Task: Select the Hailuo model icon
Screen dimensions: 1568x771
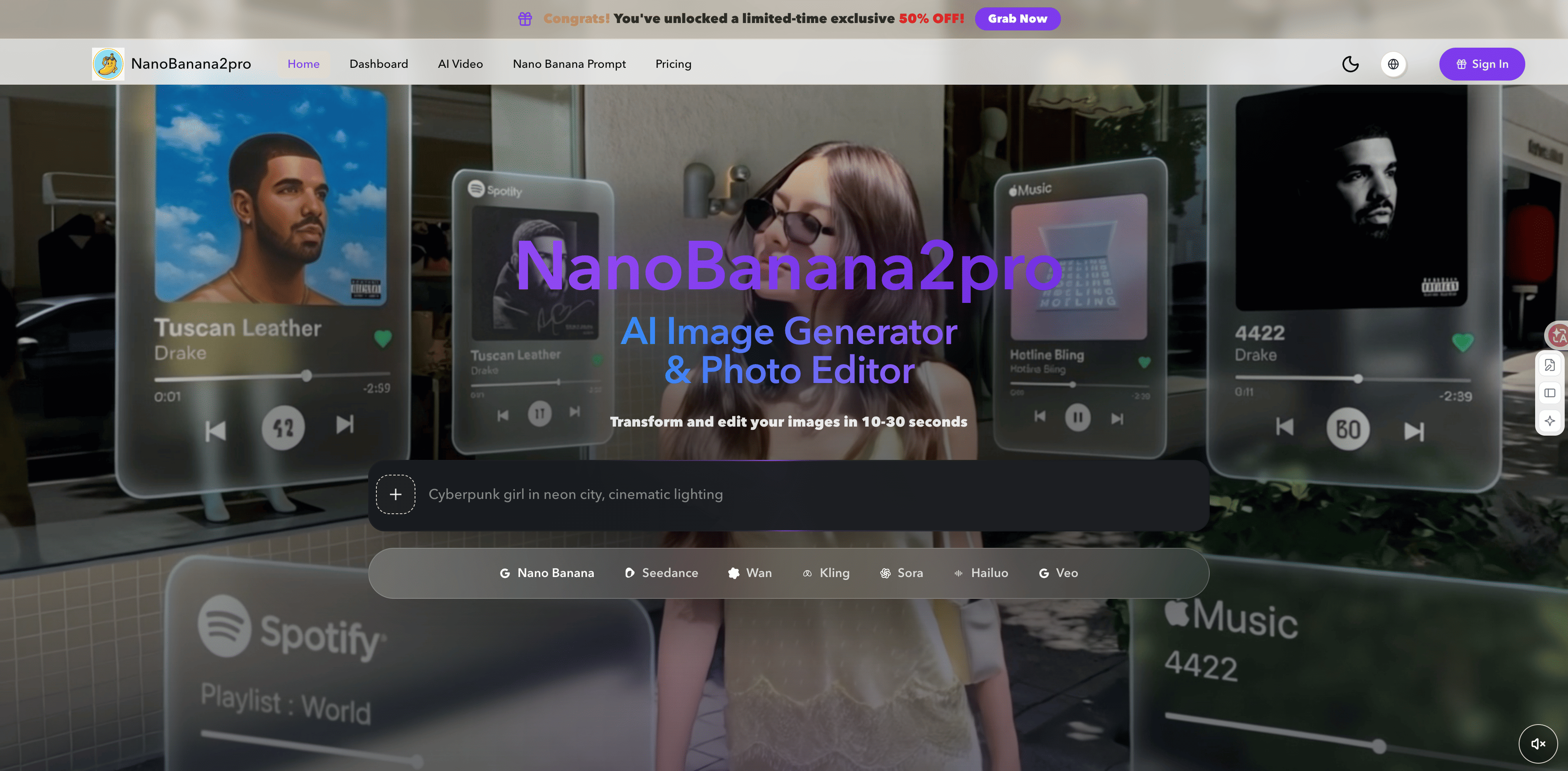Action: click(x=959, y=573)
